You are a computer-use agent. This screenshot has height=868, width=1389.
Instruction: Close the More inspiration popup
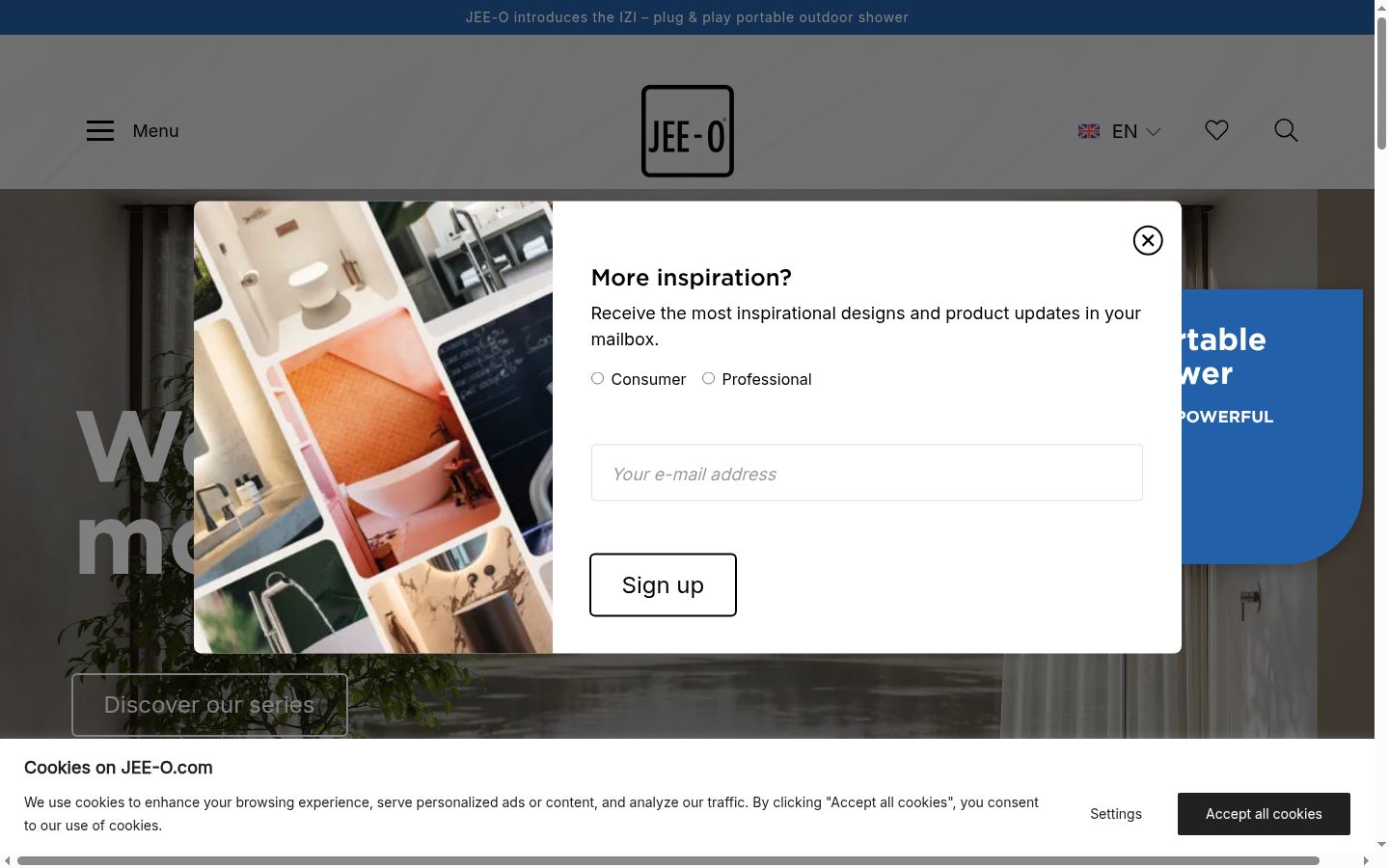[1148, 240]
